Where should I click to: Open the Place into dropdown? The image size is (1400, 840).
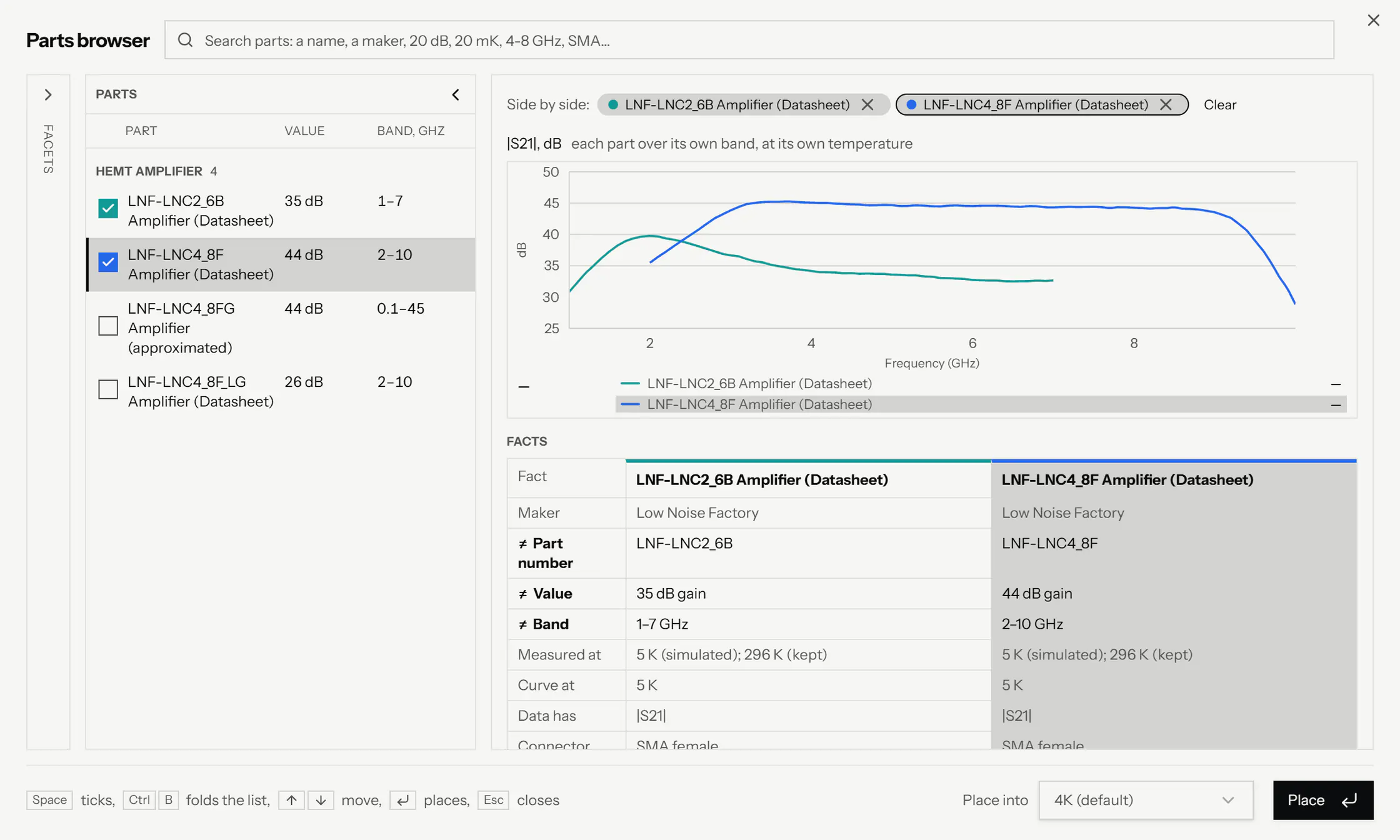click(x=1146, y=800)
